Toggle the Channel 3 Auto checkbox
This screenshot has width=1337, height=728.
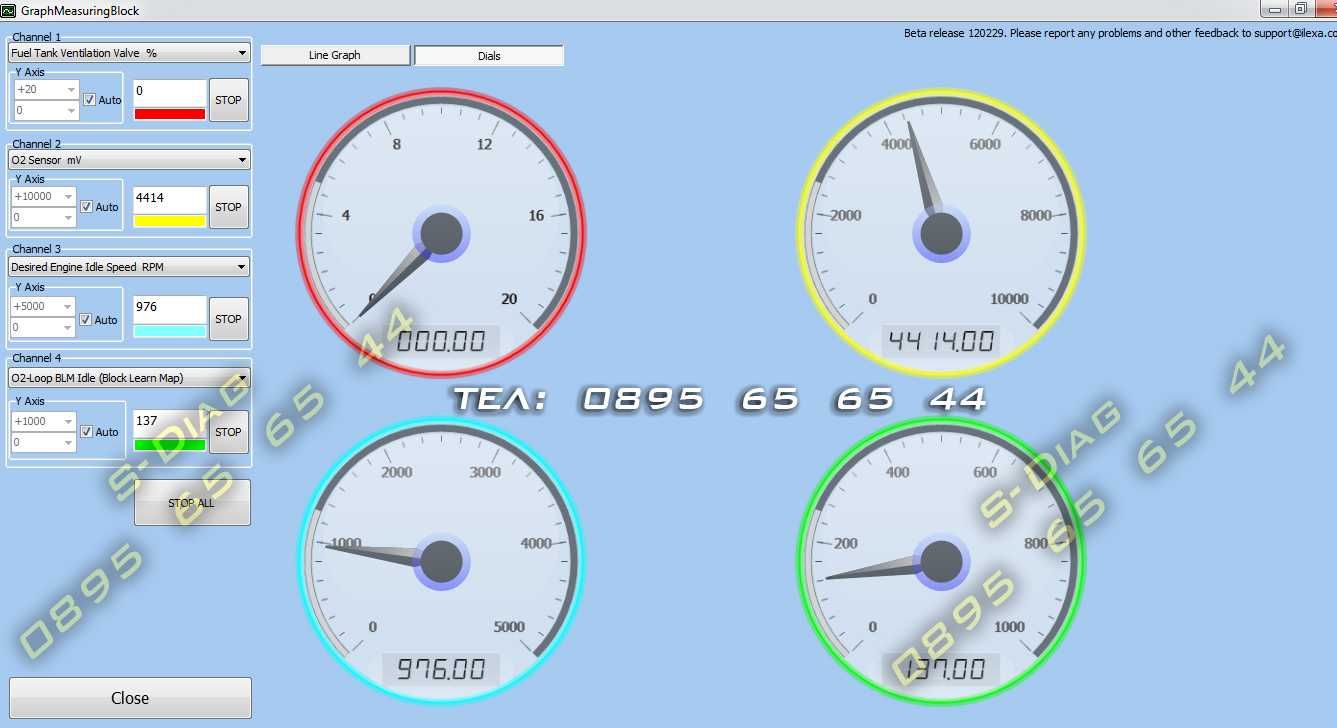tap(87, 320)
